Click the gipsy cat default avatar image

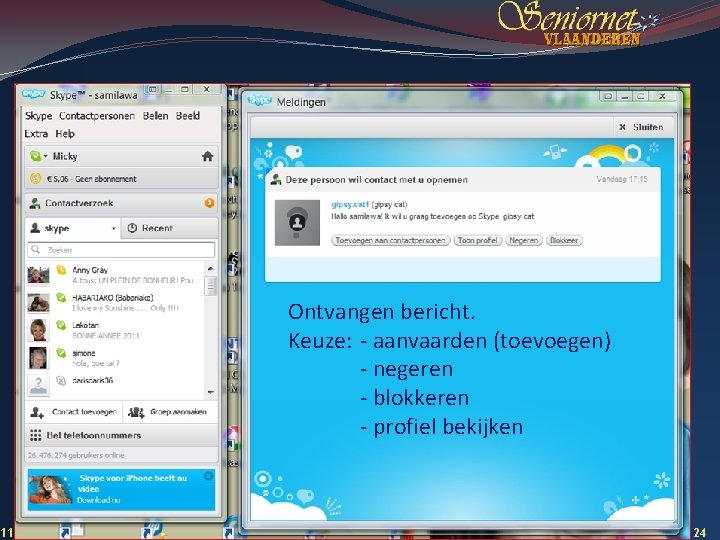[298, 223]
